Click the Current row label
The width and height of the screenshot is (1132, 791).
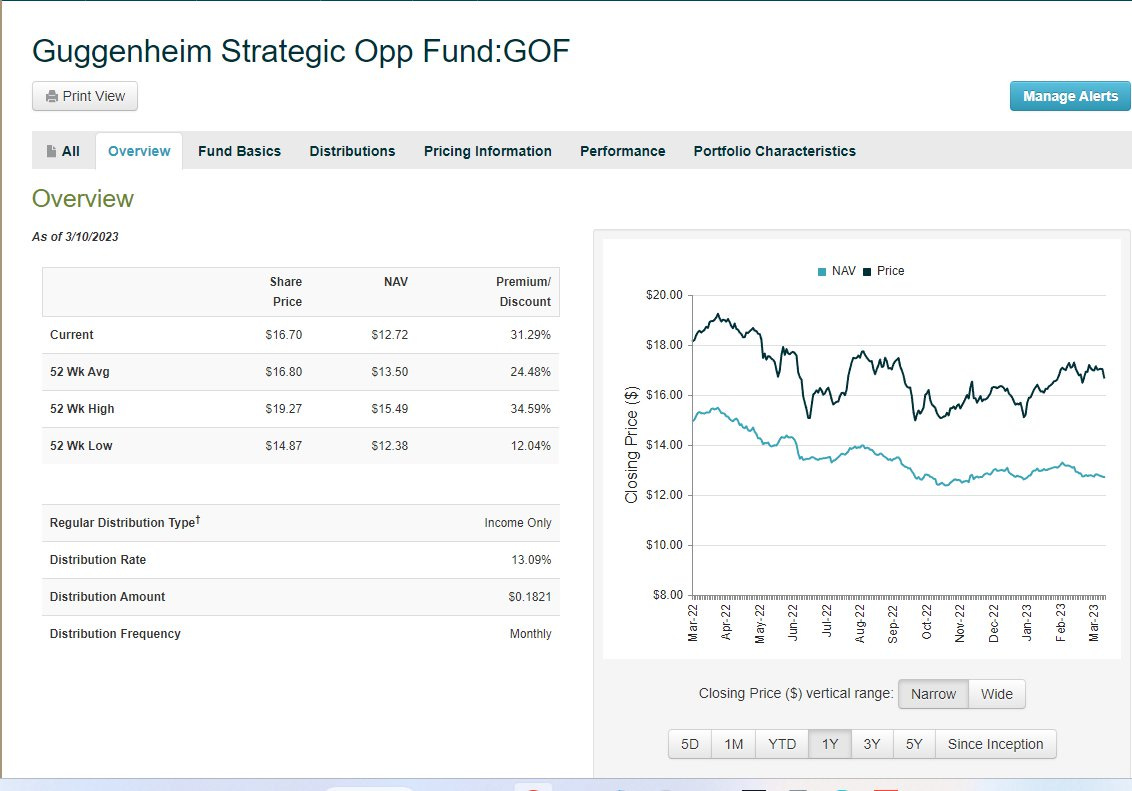pos(71,335)
